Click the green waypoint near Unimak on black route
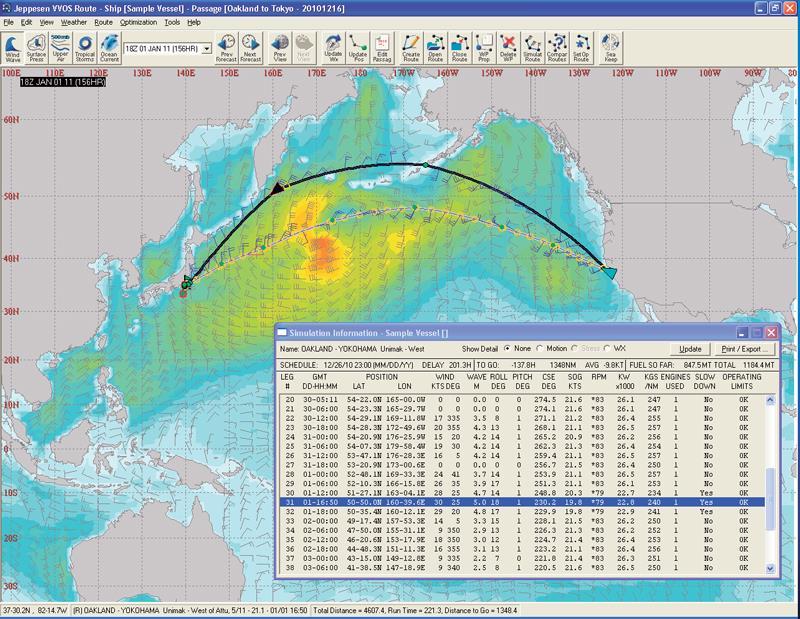 [x=426, y=165]
